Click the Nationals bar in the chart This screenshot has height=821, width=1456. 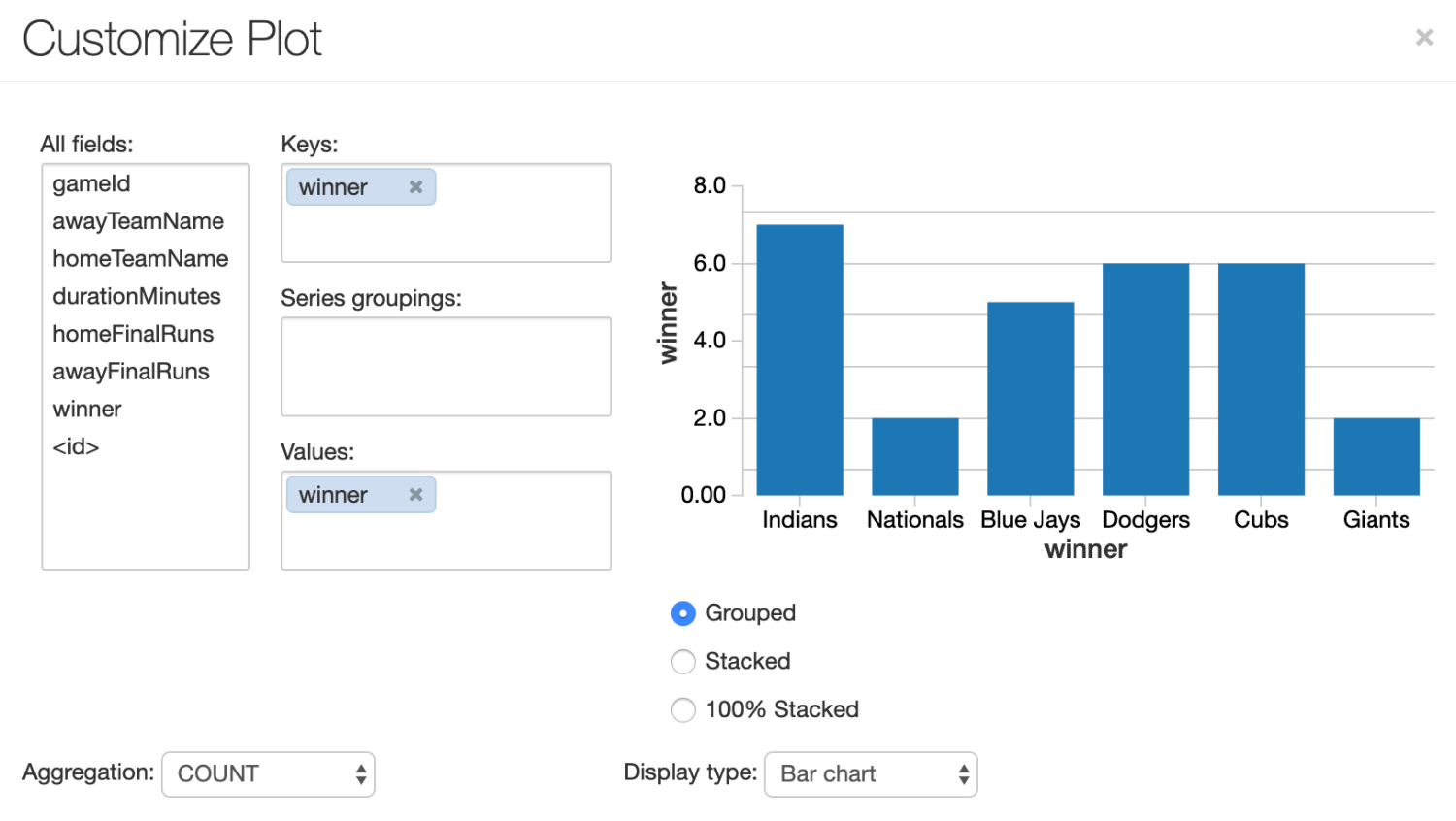point(915,456)
